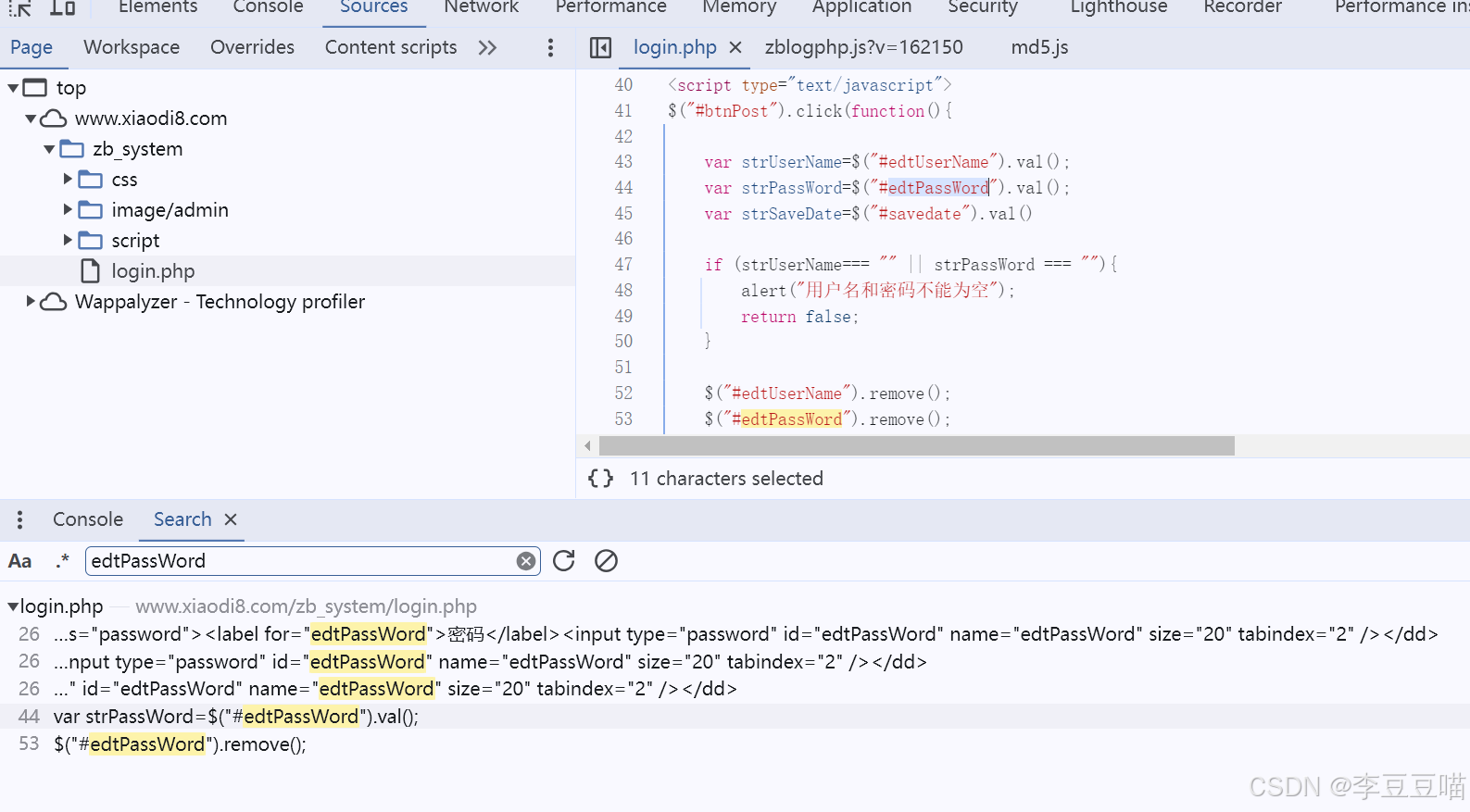Click the alert code on line 48
The height and width of the screenshot is (812, 1470).
point(878,291)
